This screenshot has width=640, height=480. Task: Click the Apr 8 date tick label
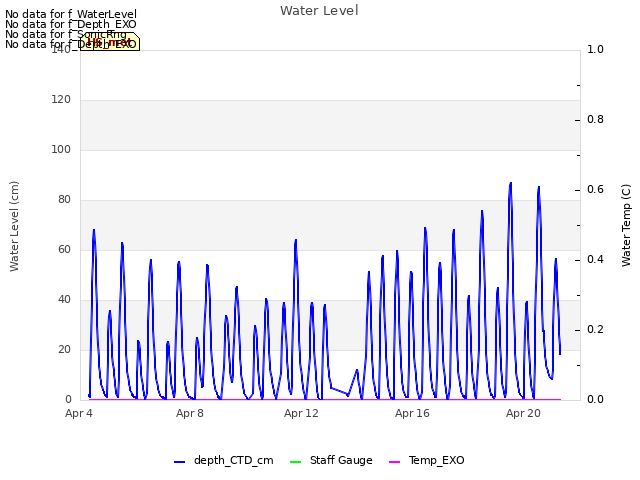(190, 413)
